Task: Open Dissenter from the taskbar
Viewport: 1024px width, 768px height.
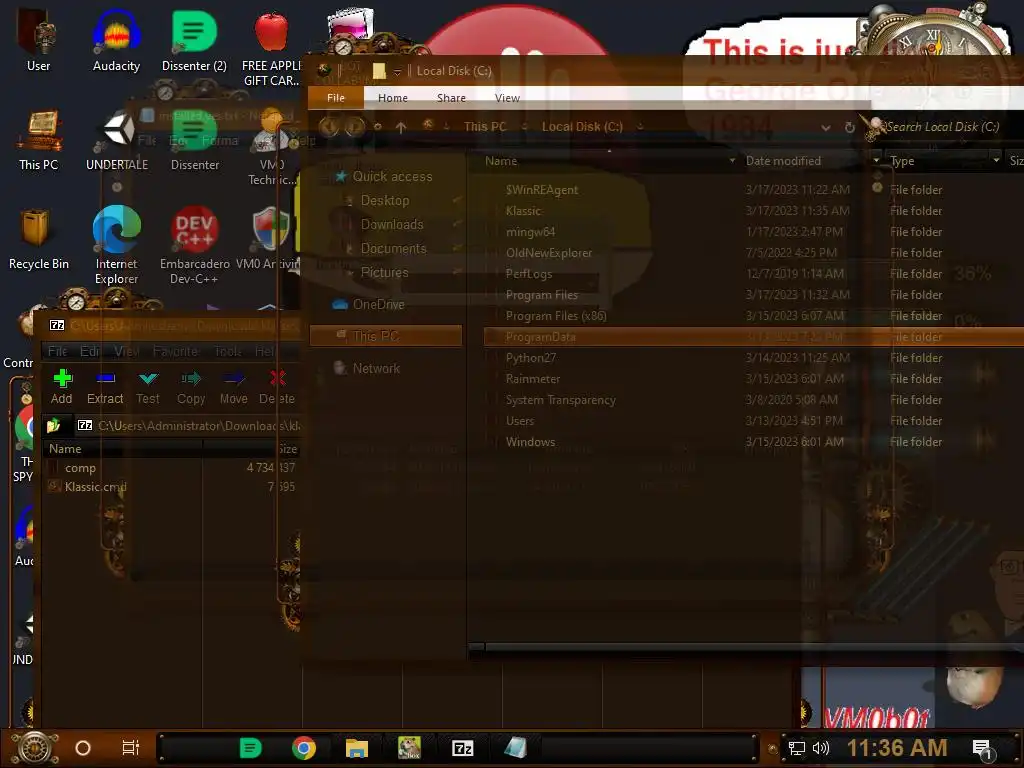Action: (x=250, y=748)
